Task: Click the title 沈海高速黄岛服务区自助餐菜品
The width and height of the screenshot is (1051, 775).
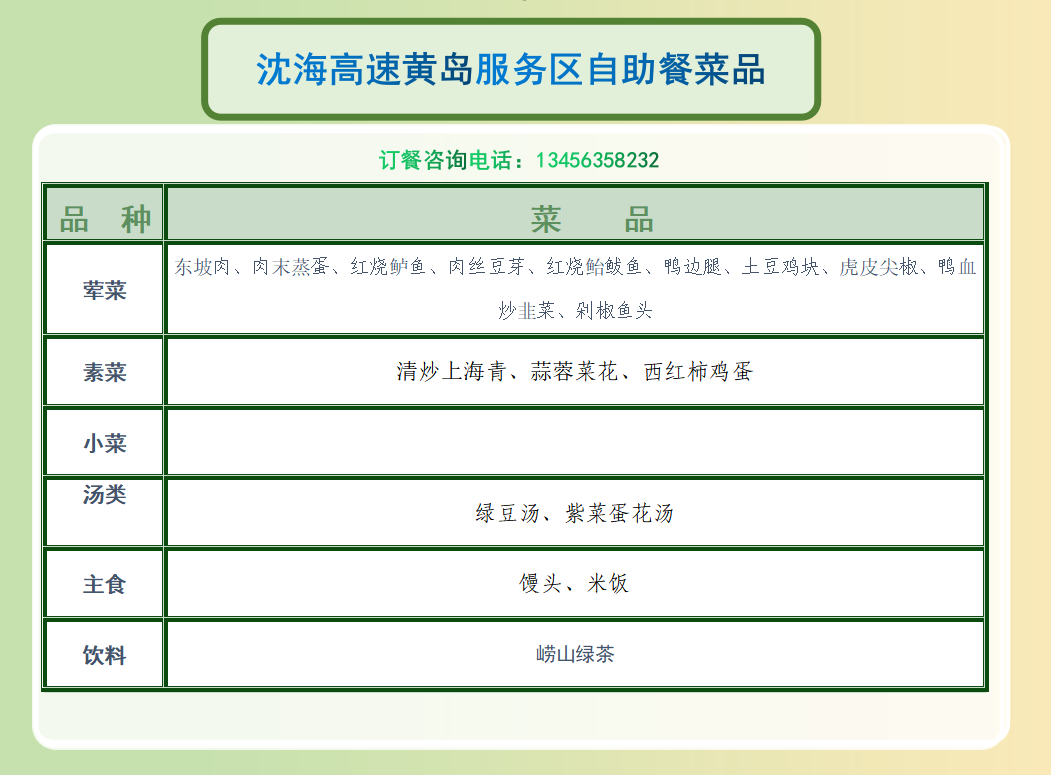Action: (x=511, y=69)
